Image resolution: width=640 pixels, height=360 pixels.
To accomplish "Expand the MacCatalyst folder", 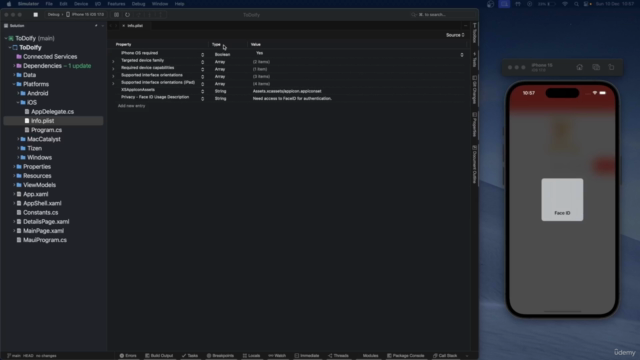I will point(18,139).
